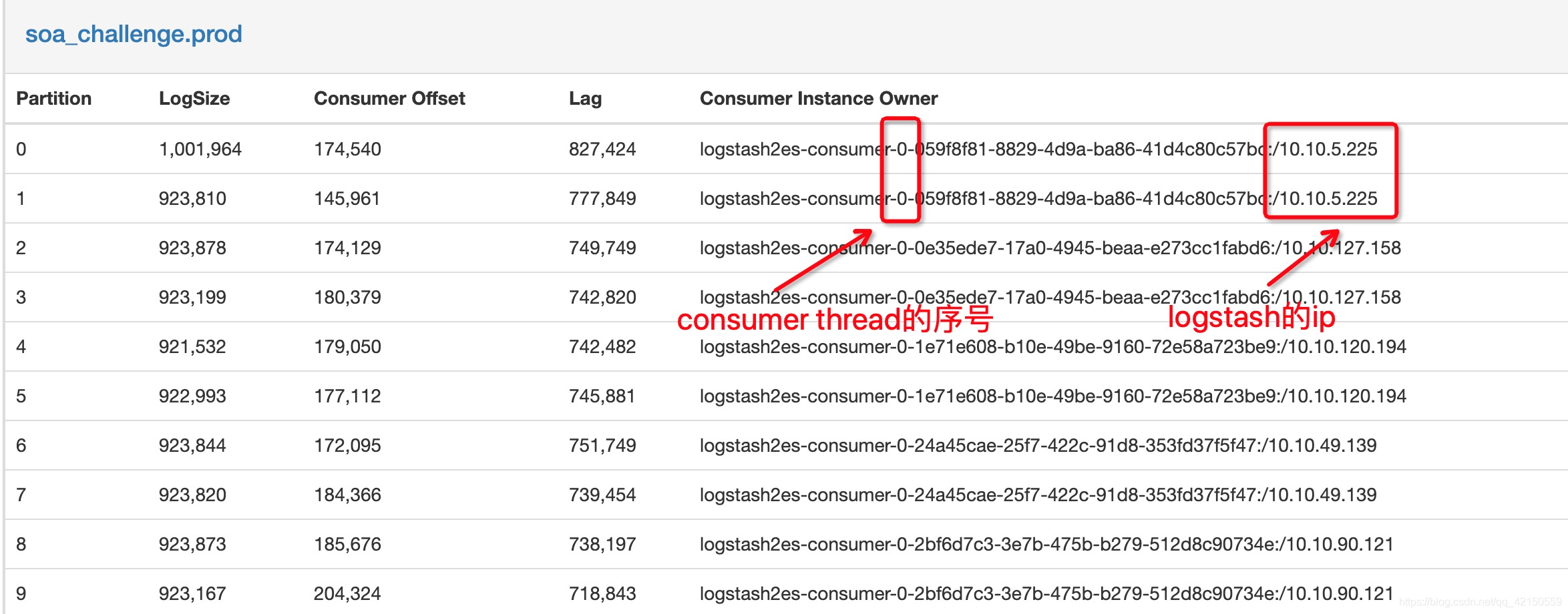
Task: Click the LogSize column header
Action: pyautogui.click(x=194, y=99)
